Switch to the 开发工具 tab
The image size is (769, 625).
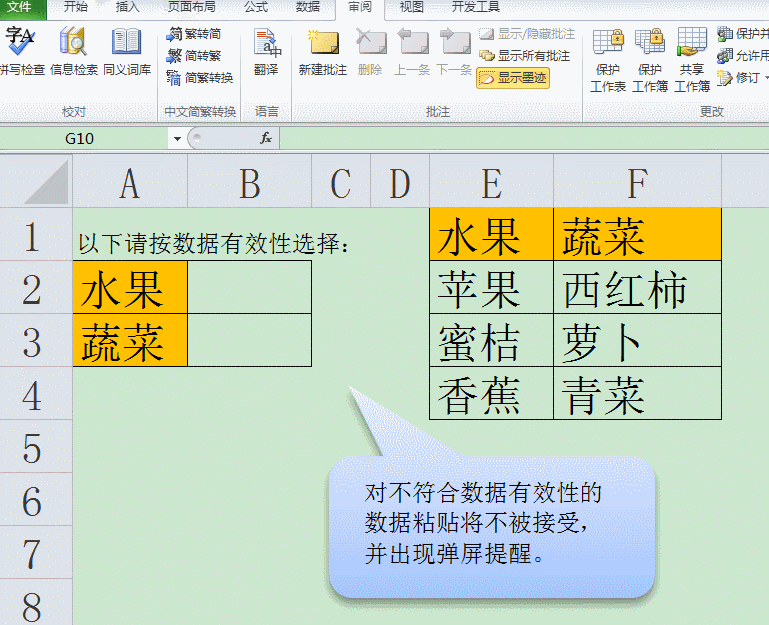pos(476,7)
